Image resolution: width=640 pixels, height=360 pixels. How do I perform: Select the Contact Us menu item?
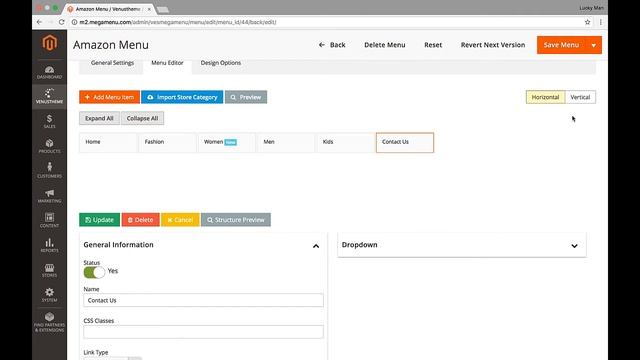pos(405,142)
